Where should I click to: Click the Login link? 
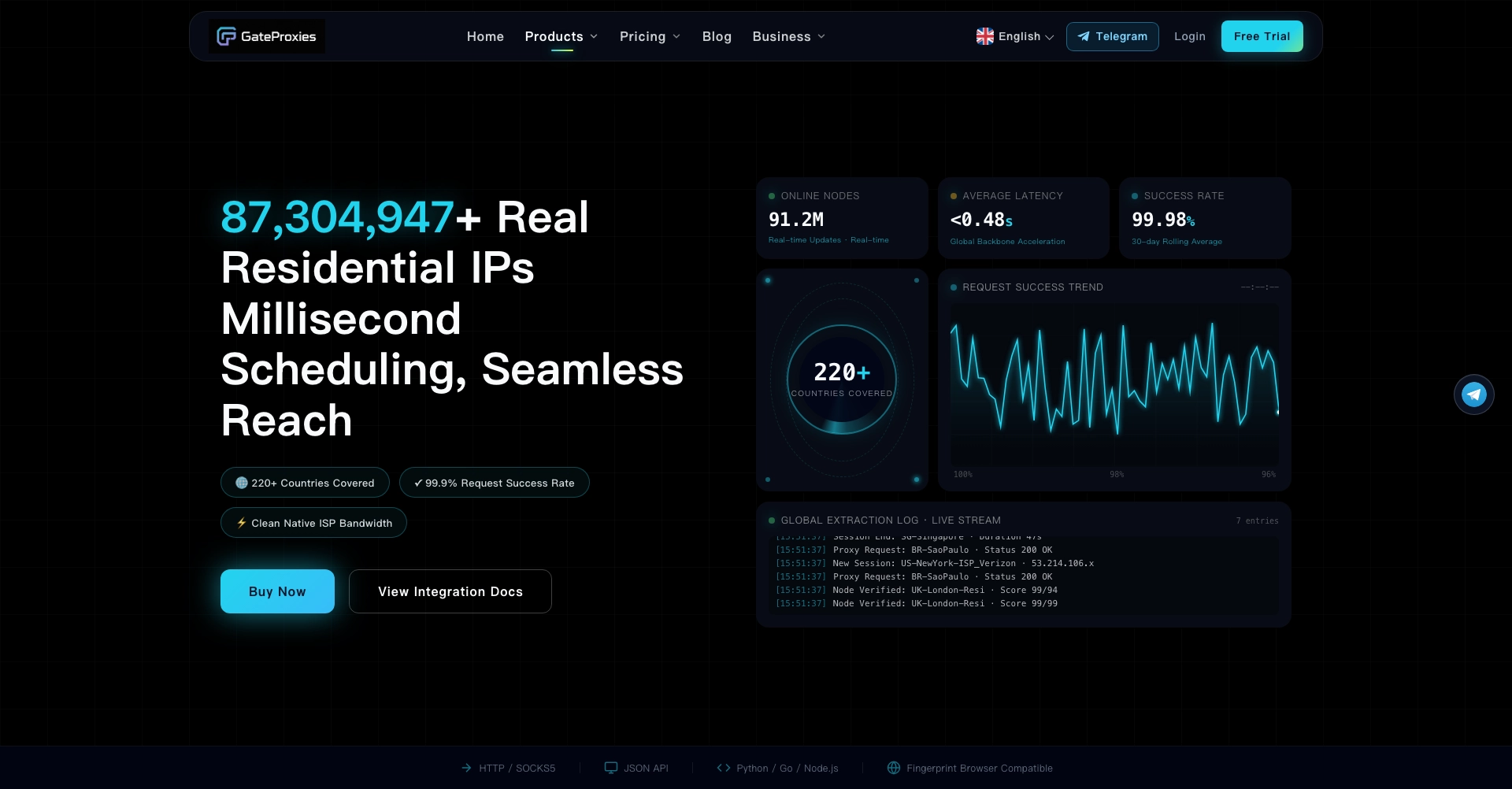1189,36
